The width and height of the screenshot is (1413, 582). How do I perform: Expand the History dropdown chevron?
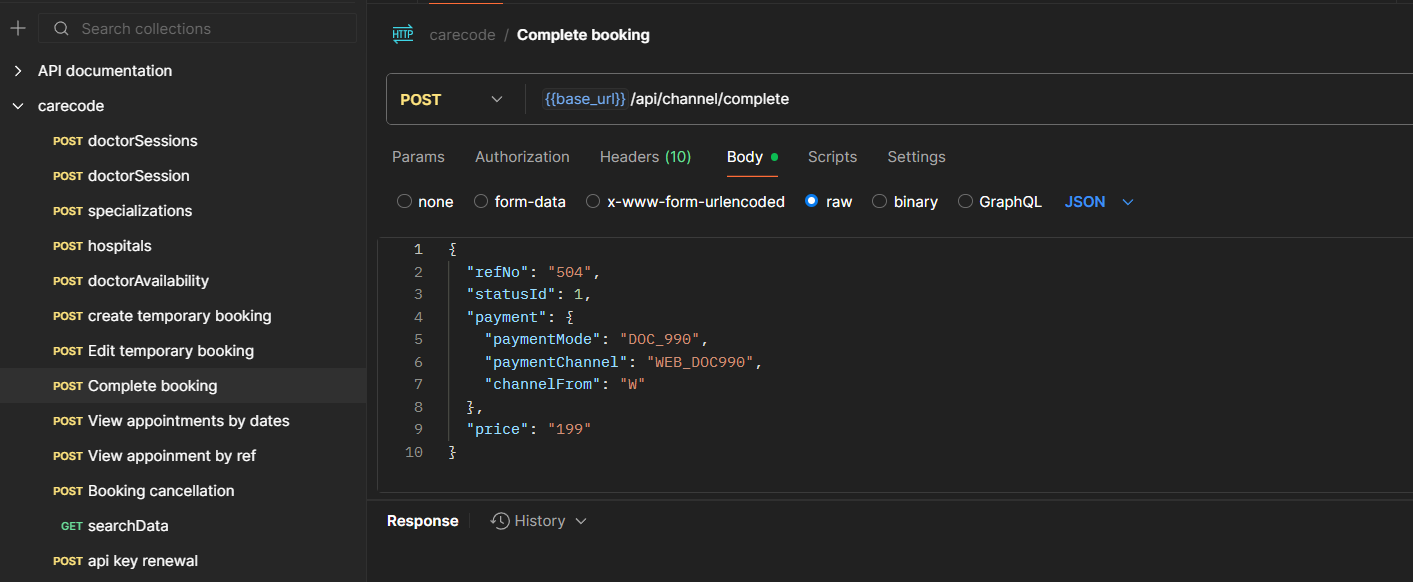(581, 521)
